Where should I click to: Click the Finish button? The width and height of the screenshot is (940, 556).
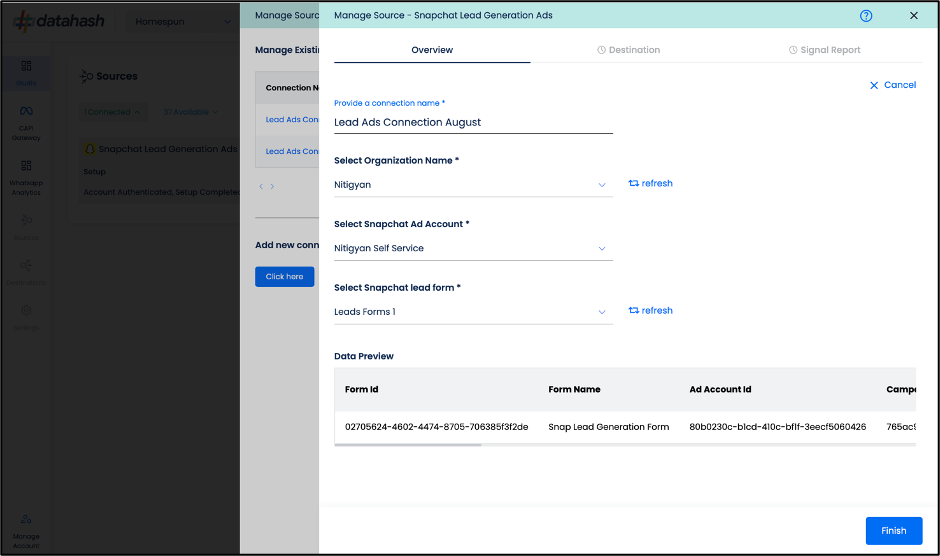click(x=894, y=531)
